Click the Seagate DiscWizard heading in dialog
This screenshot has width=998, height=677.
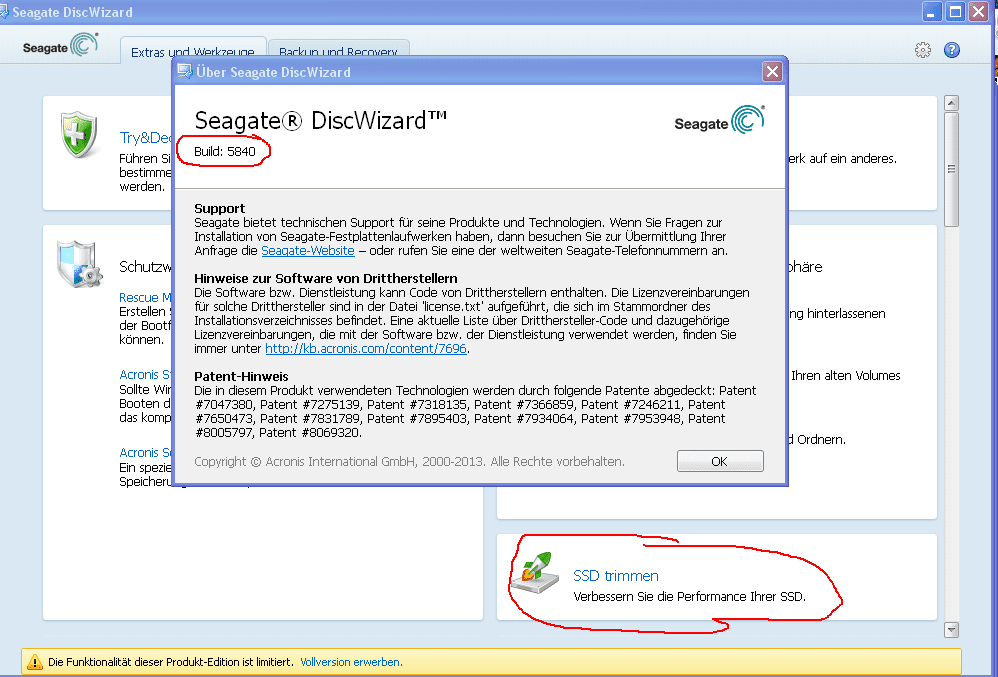pos(320,120)
